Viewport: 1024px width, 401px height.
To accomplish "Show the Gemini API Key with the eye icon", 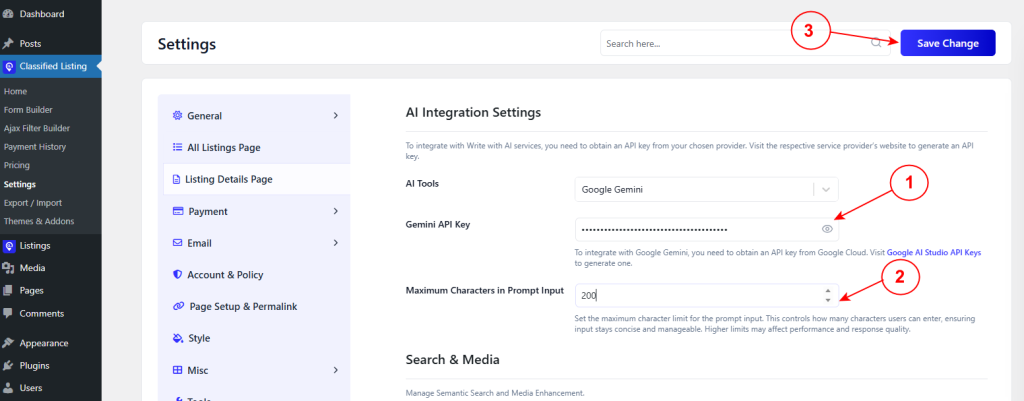I will pos(827,229).
